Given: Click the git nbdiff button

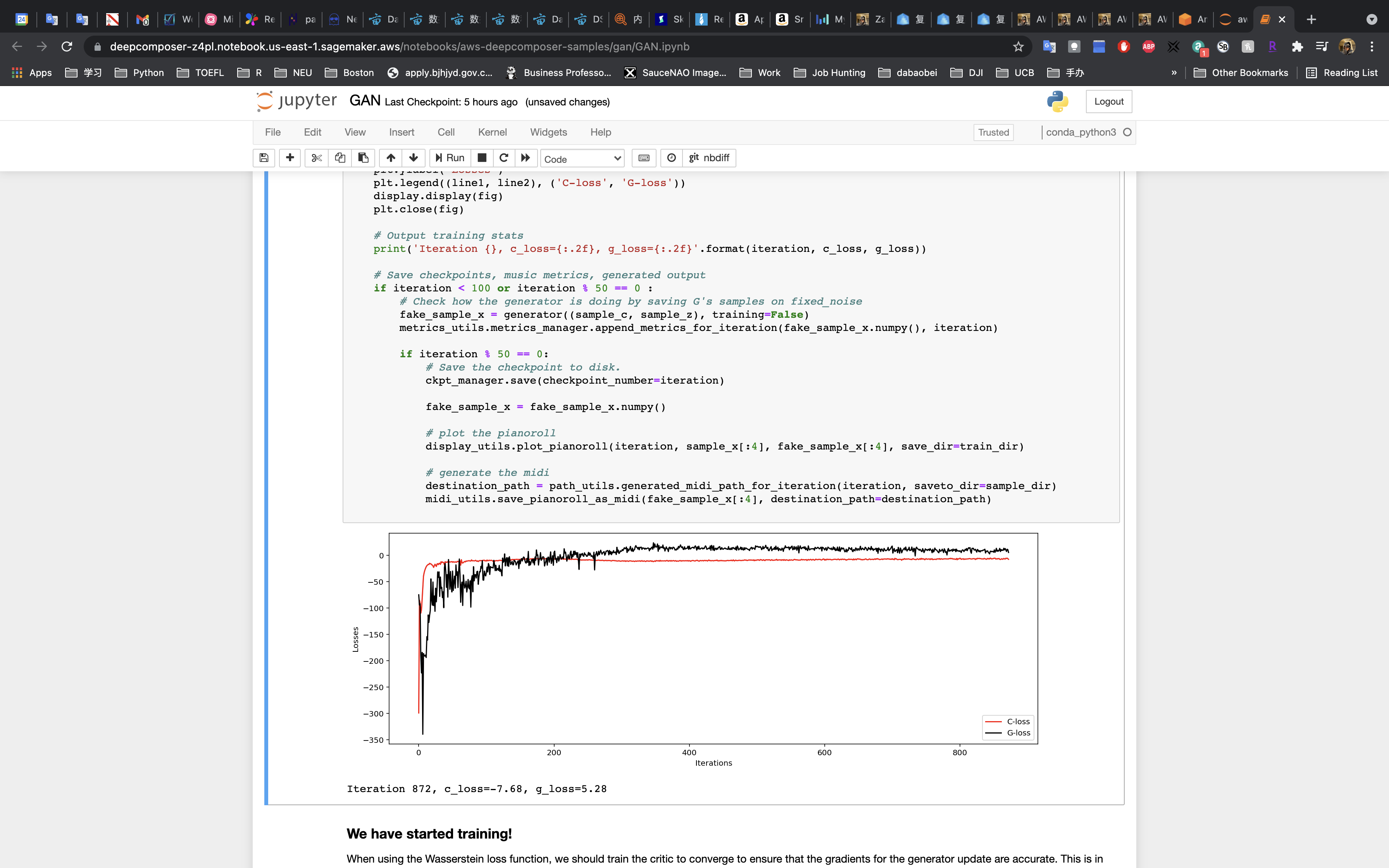Looking at the screenshot, I should click(709, 158).
